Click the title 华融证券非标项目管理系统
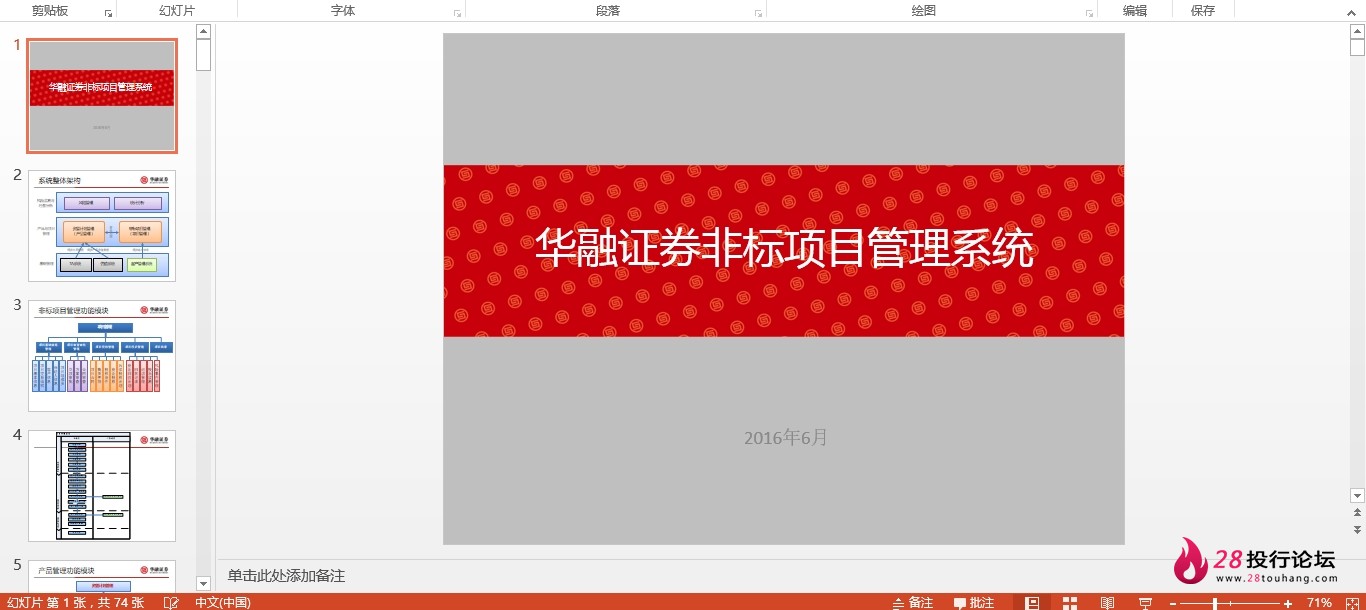The width and height of the screenshot is (1366, 610). point(784,249)
